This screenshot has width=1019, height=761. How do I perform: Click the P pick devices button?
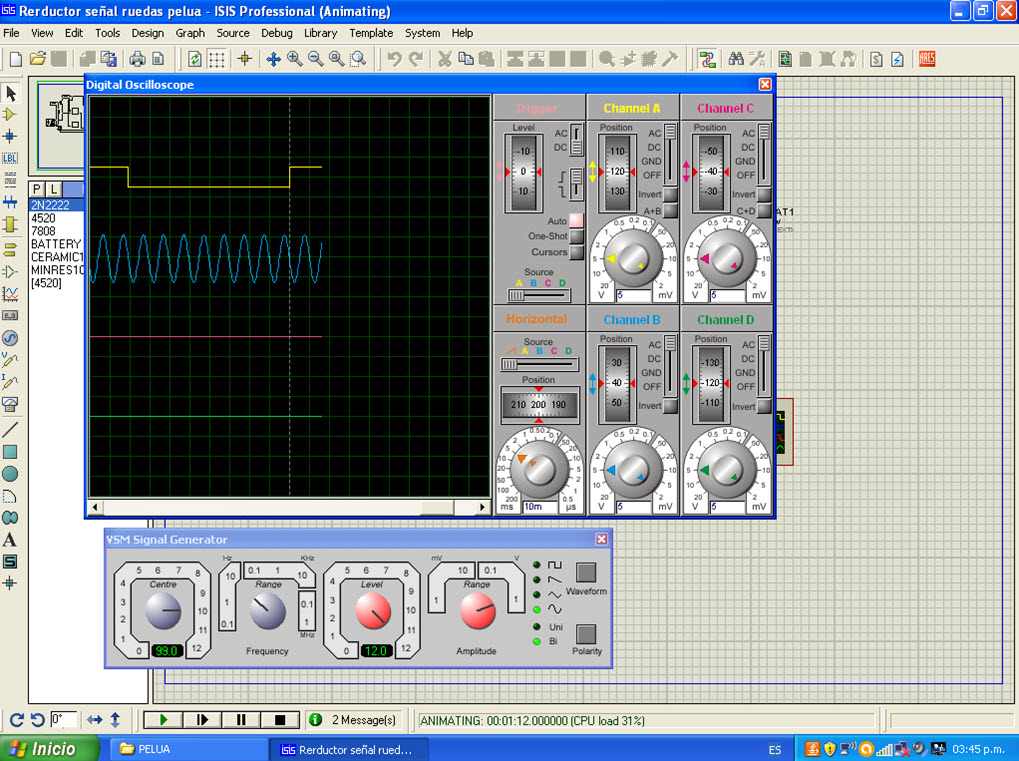tap(37, 189)
